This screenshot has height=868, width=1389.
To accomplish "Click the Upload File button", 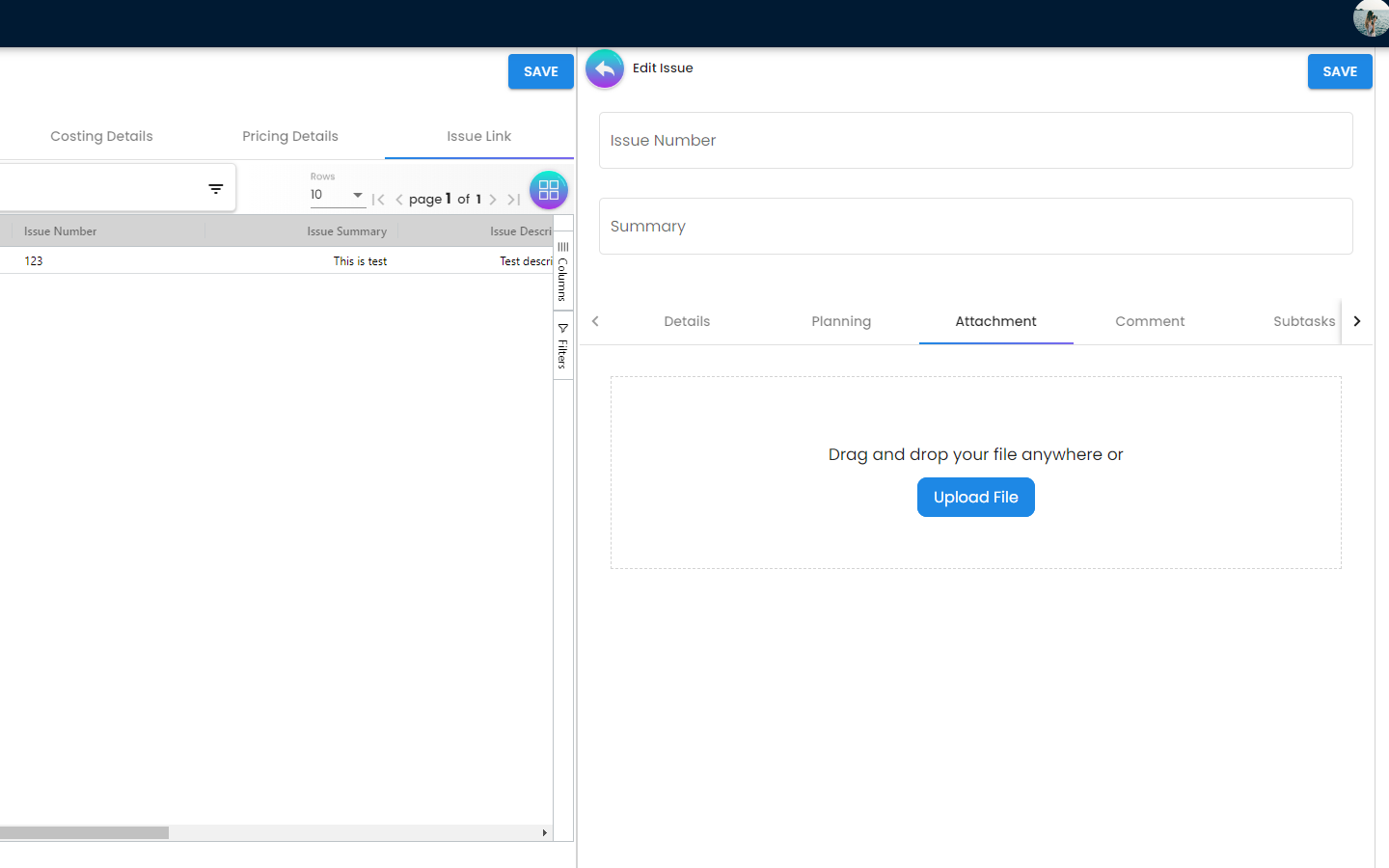I will coord(975,498).
